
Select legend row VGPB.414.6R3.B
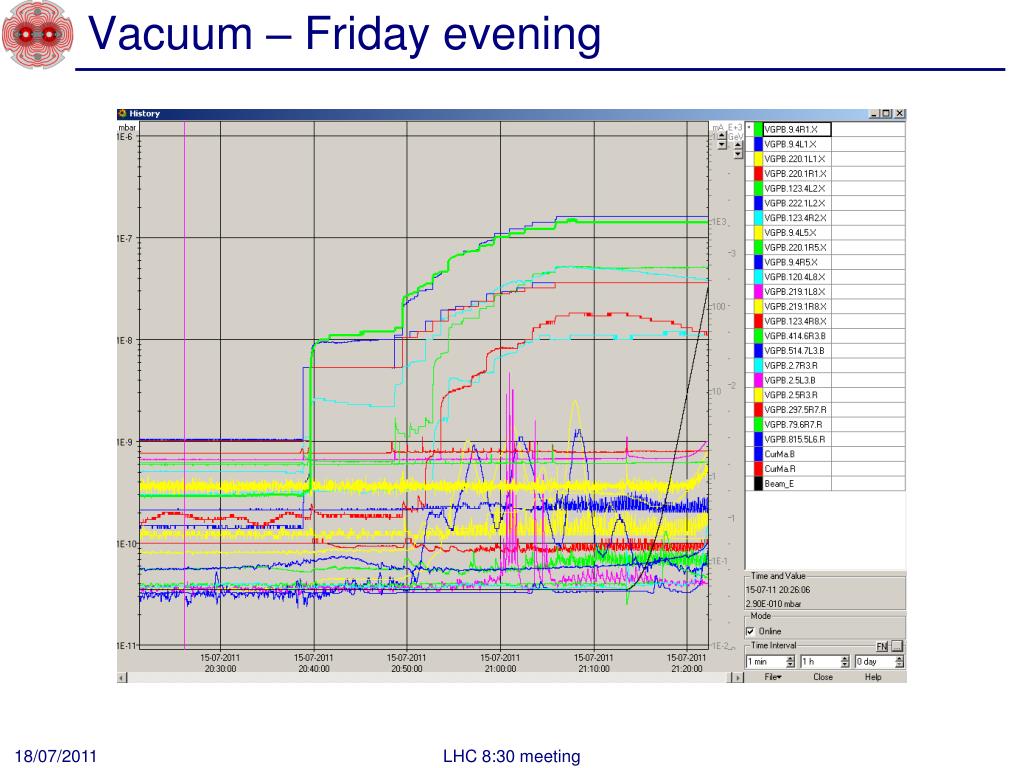point(825,336)
